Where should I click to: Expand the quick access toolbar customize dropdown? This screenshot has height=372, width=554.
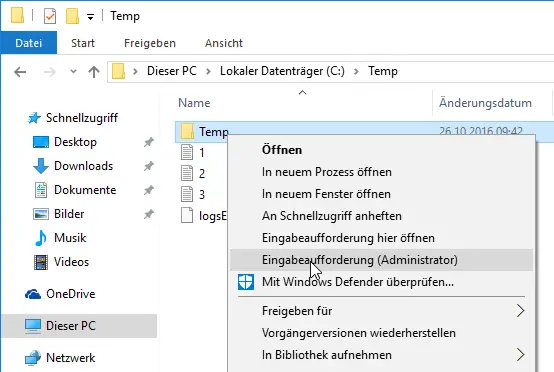[90, 17]
